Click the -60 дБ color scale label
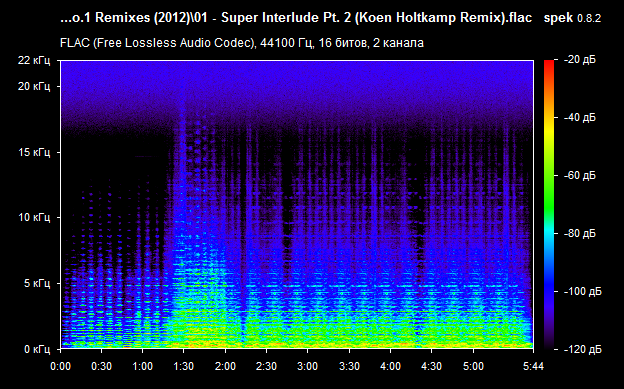This screenshot has width=624, height=389. click(x=580, y=175)
